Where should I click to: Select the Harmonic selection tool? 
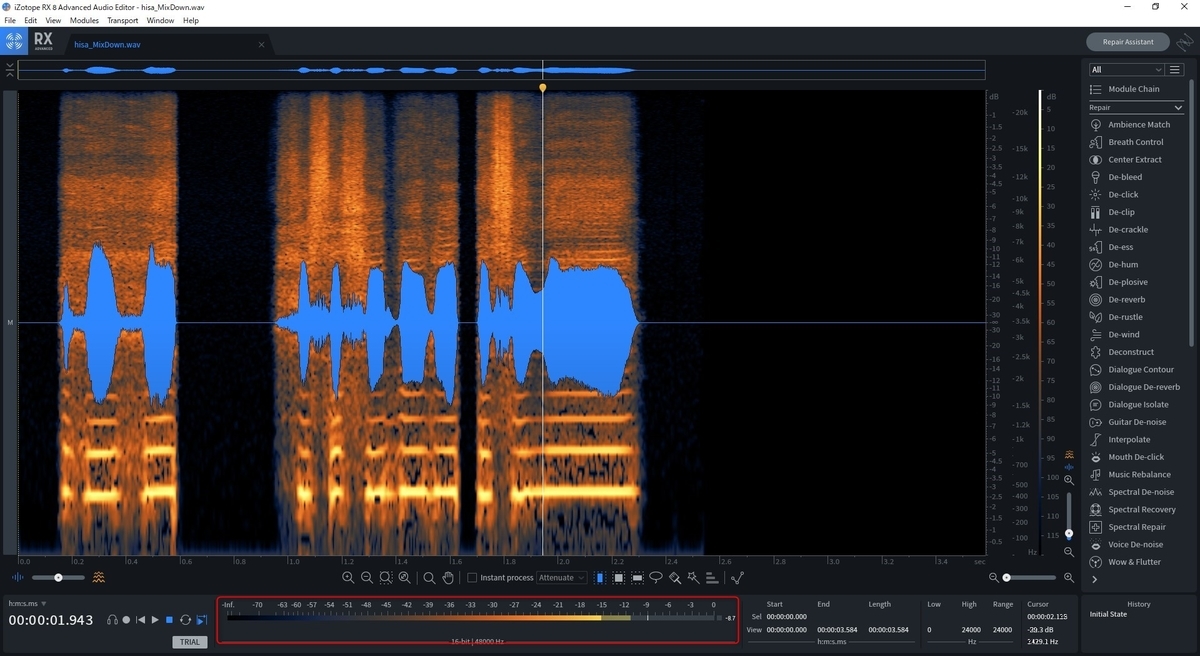click(x=712, y=577)
